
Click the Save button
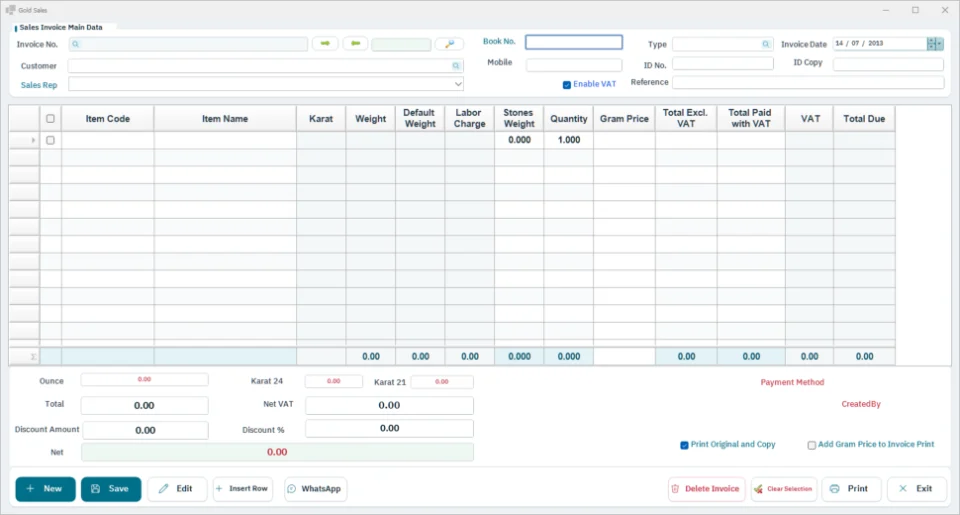click(111, 489)
